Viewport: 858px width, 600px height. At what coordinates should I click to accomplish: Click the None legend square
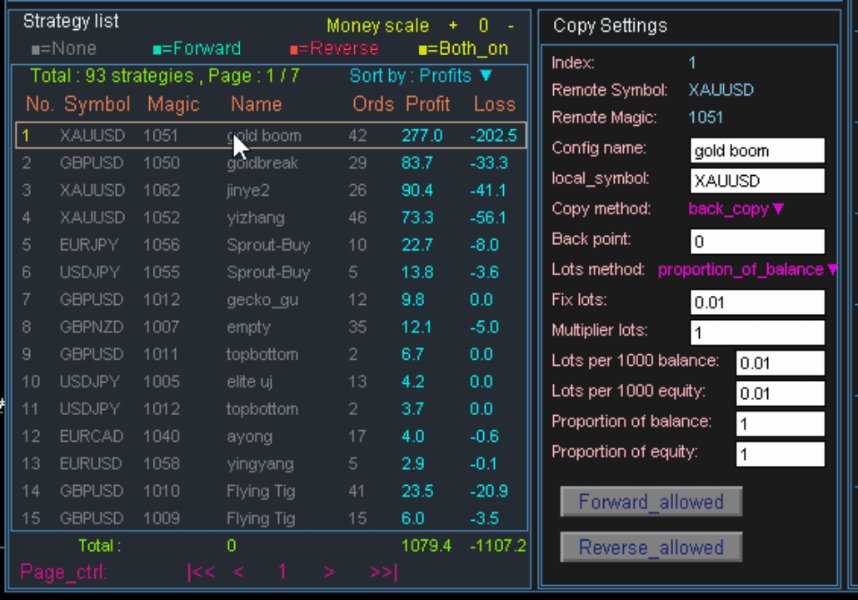coord(36,50)
